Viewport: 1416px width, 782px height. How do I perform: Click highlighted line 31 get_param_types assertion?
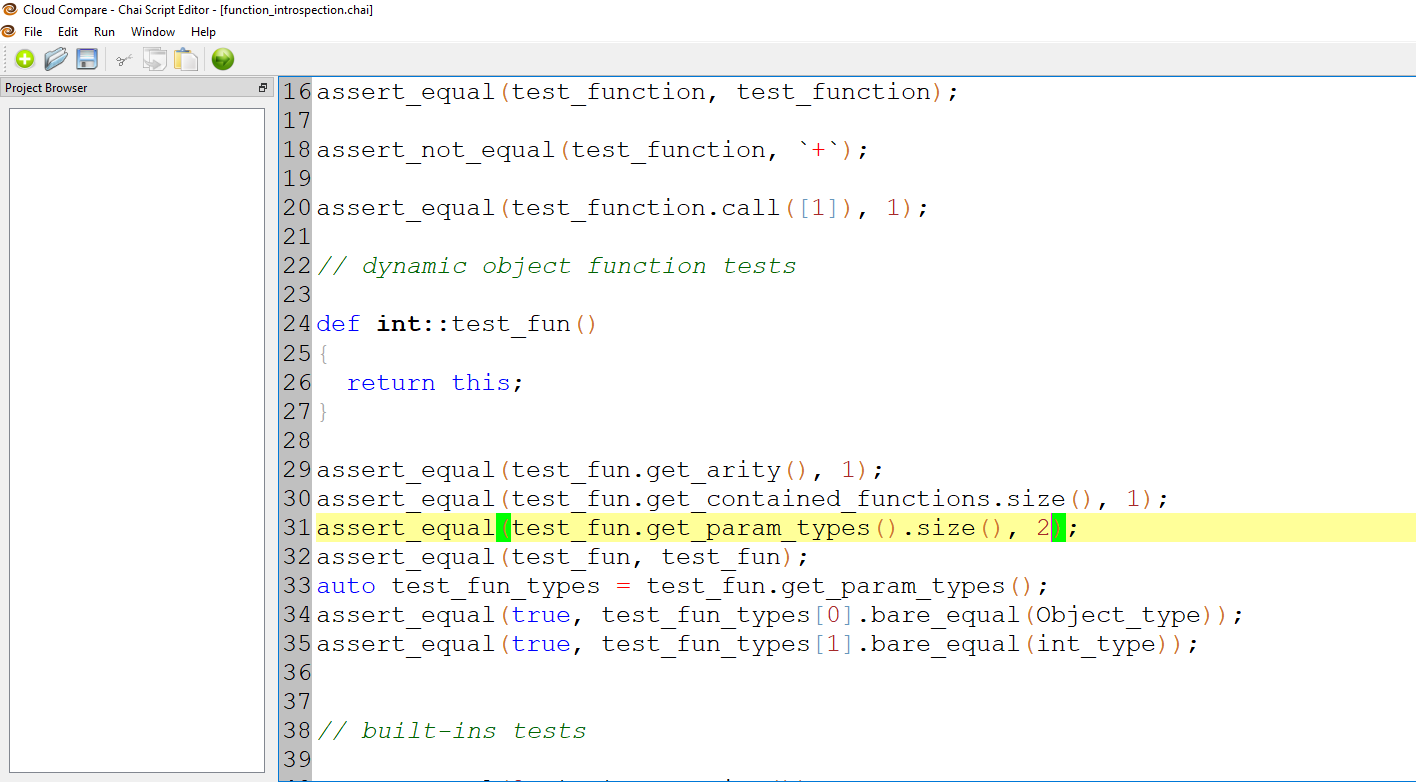(698, 528)
